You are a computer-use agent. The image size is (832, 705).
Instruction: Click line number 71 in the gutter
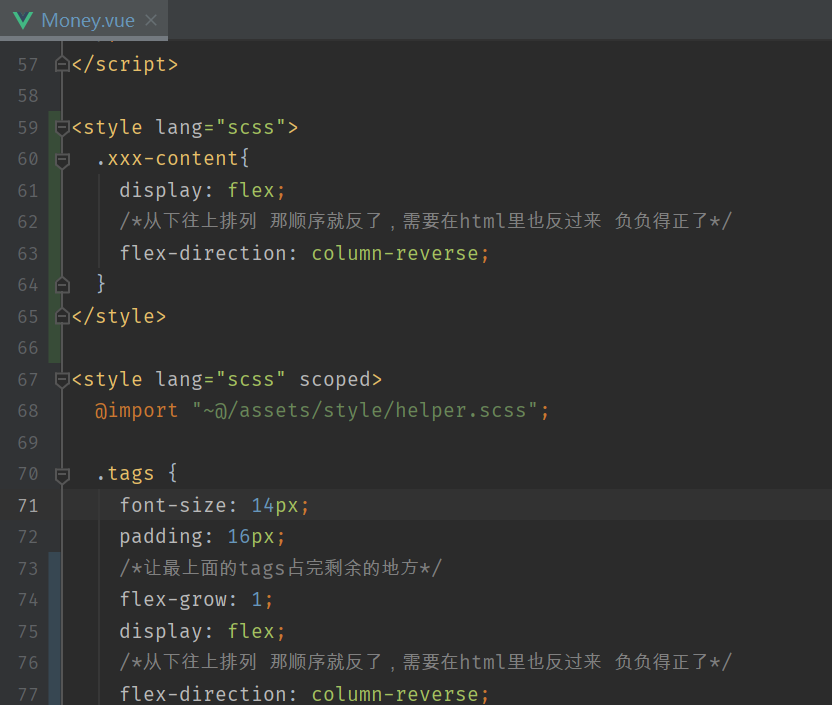pyautogui.click(x=28, y=506)
